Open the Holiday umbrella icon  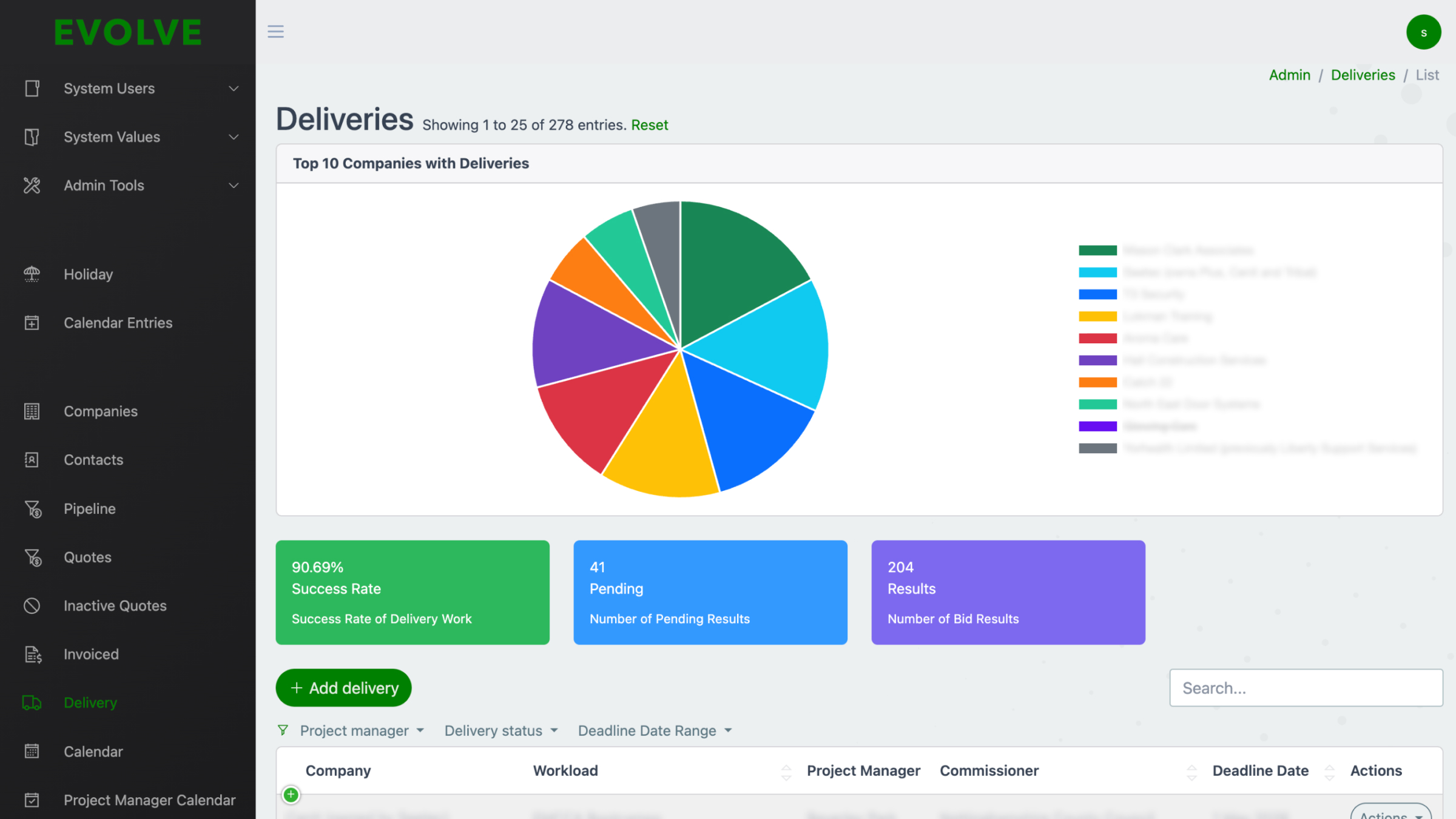[32, 274]
